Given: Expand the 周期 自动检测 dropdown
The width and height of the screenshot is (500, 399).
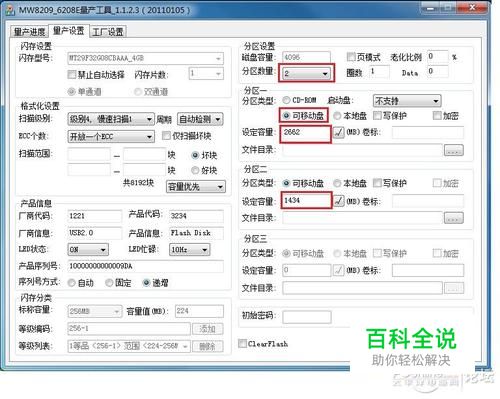Looking at the screenshot, I should point(200,119).
